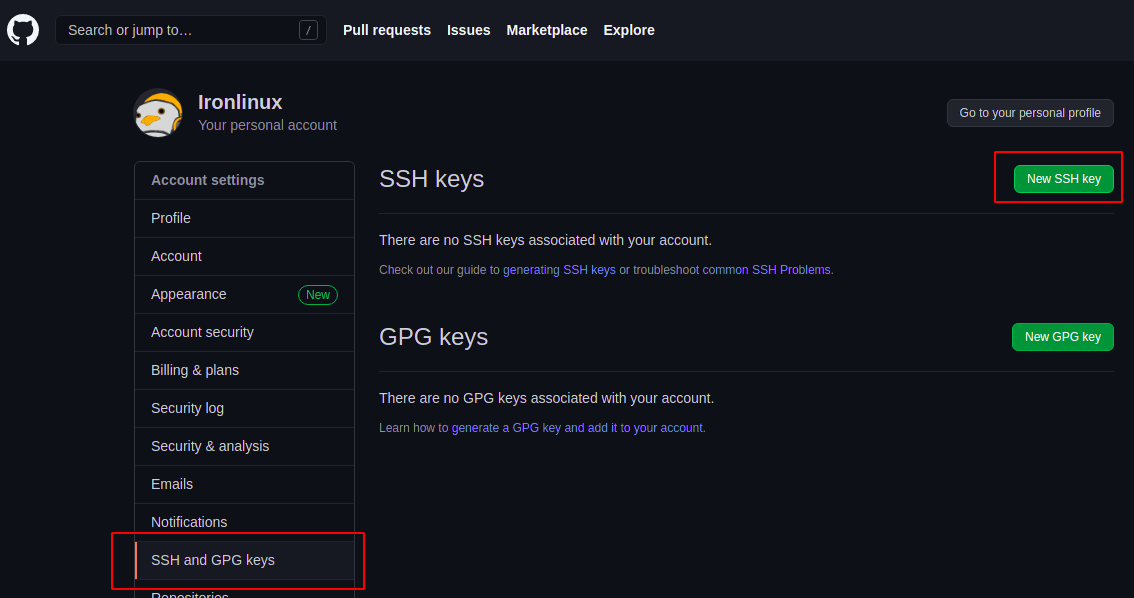The width and height of the screenshot is (1134, 598).
Task: Click the slash shortcut icon in search
Action: tap(308, 30)
